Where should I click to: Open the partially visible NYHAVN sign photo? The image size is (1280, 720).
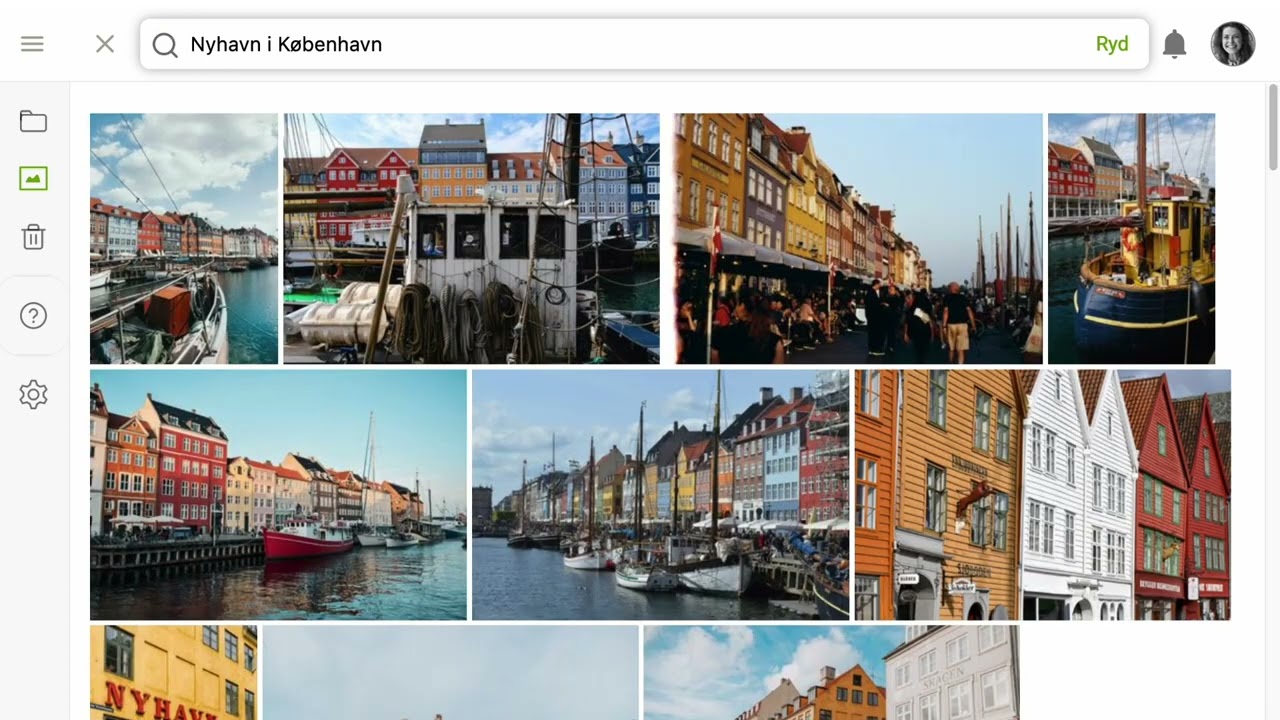(174, 673)
